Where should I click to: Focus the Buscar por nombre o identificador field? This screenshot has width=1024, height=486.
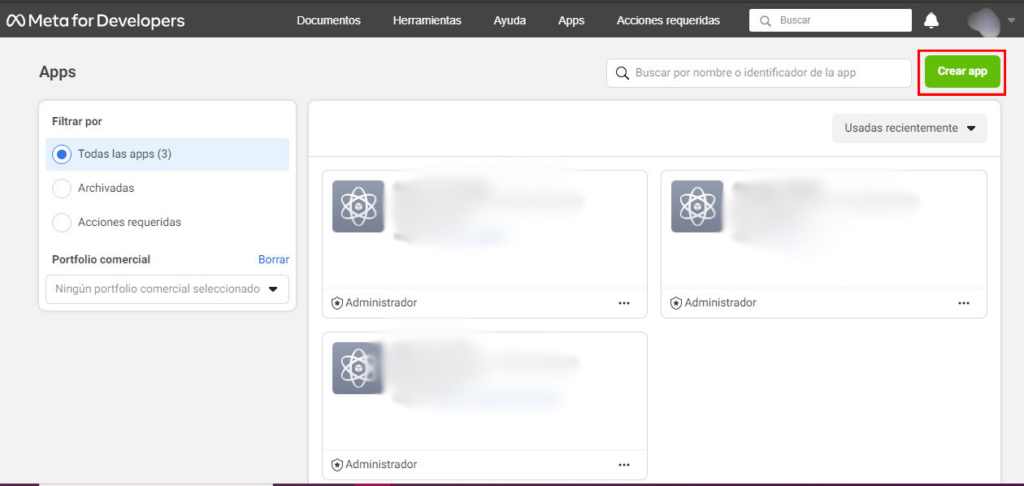759,73
